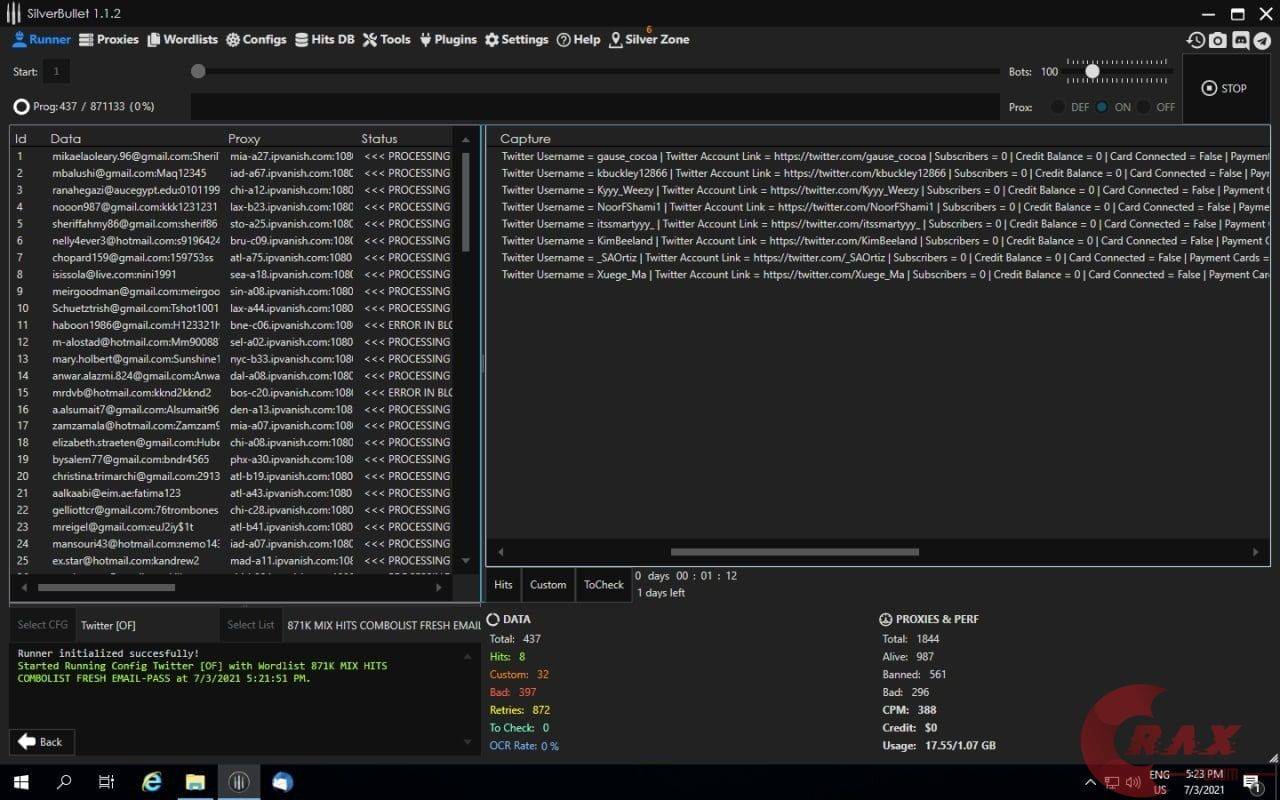Viewport: 1280px width, 800px height.
Task: Select the ON proxy mode radio button
Action: [x=1102, y=107]
